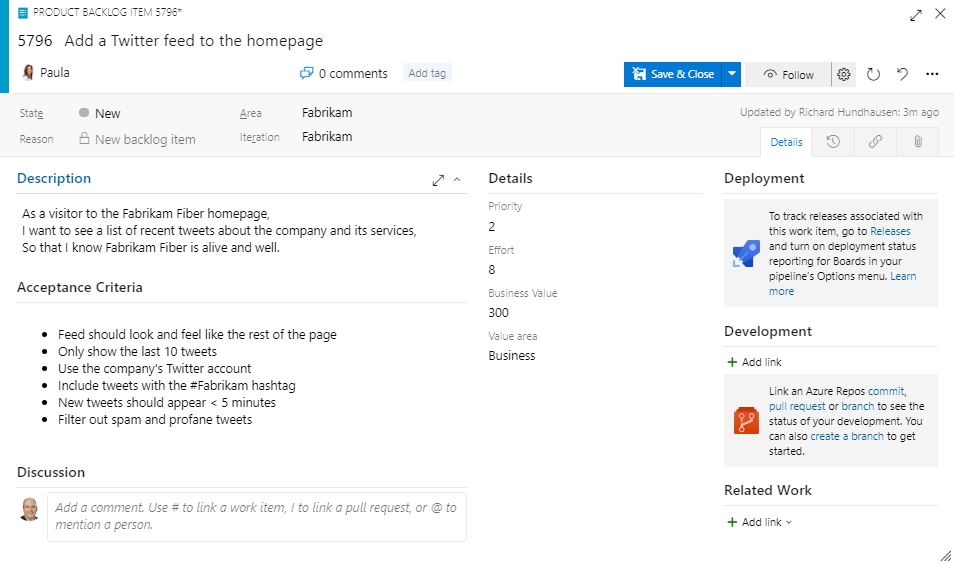Click the Azure Repos git icon

pyautogui.click(x=746, y=420)
